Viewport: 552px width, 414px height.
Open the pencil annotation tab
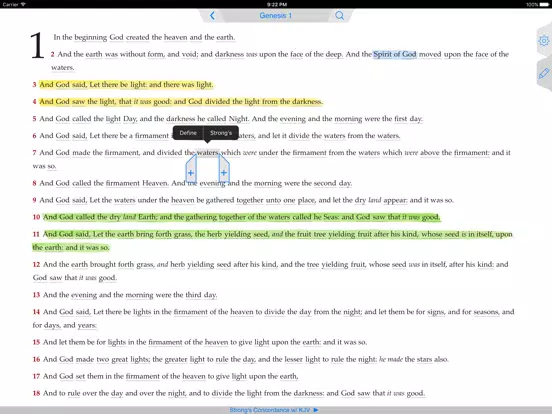[x=544, y=73]
